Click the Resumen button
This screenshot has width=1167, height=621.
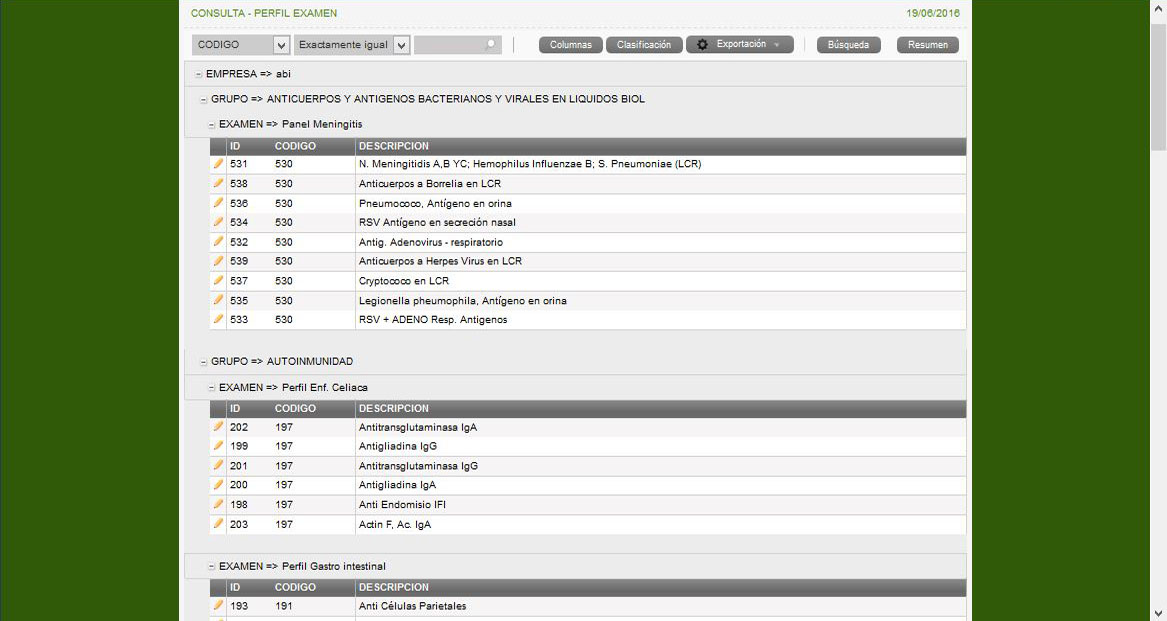[x=927, y=45]
